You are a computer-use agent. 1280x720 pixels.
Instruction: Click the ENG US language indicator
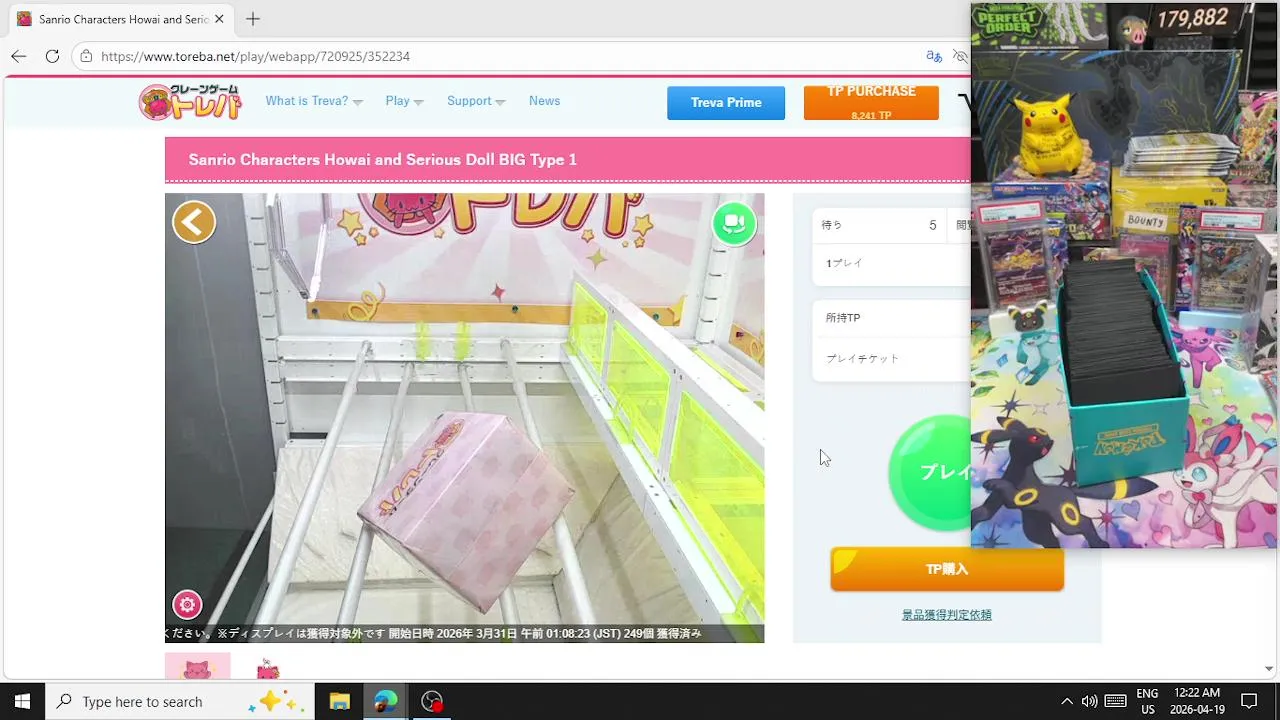(1147, 701)
